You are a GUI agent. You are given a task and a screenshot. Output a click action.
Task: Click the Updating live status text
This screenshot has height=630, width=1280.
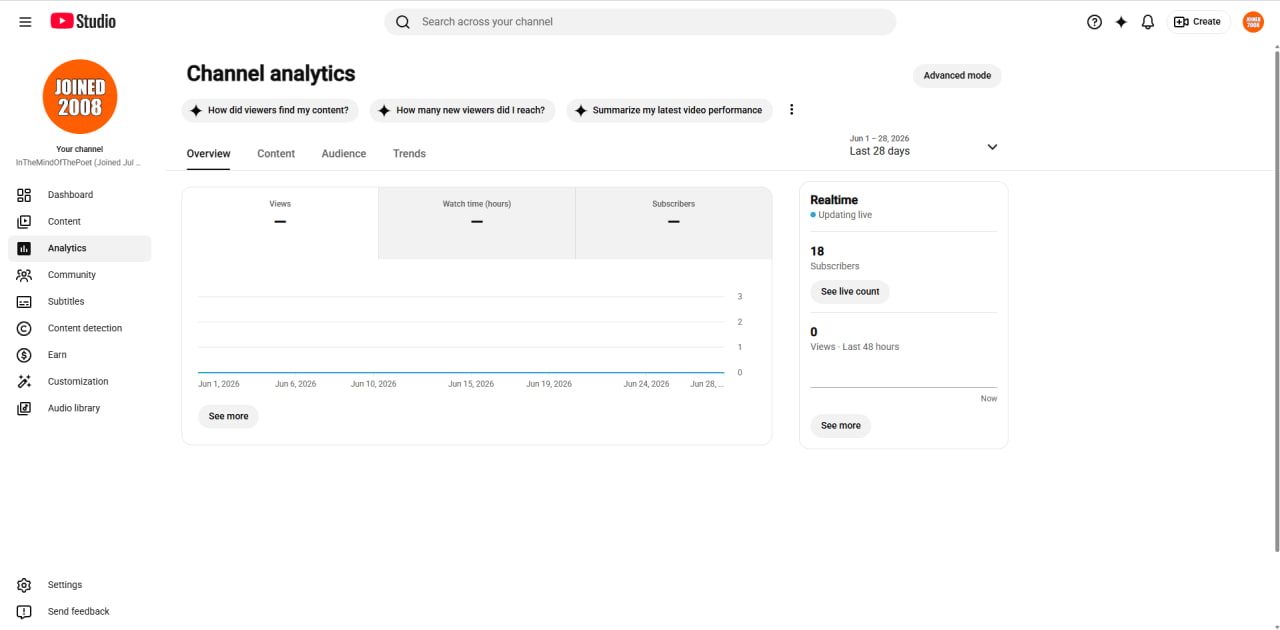pyautogui.click(x=845, y=215)
